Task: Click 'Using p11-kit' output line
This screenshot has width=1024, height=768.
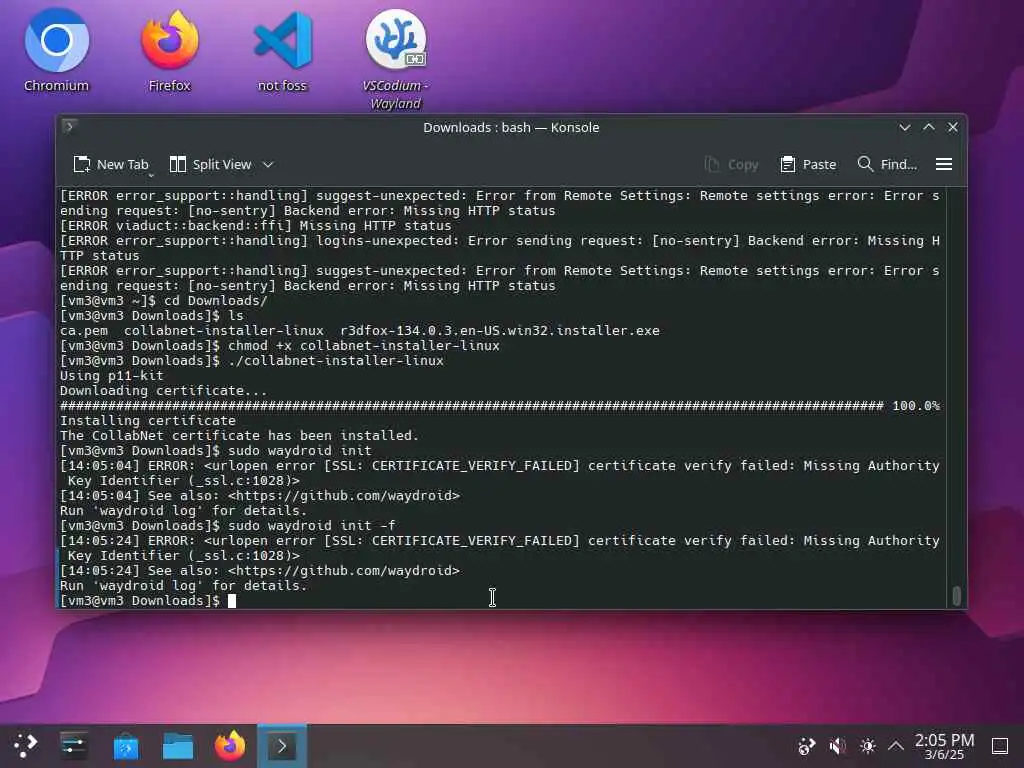Action: tap(112, 376)
